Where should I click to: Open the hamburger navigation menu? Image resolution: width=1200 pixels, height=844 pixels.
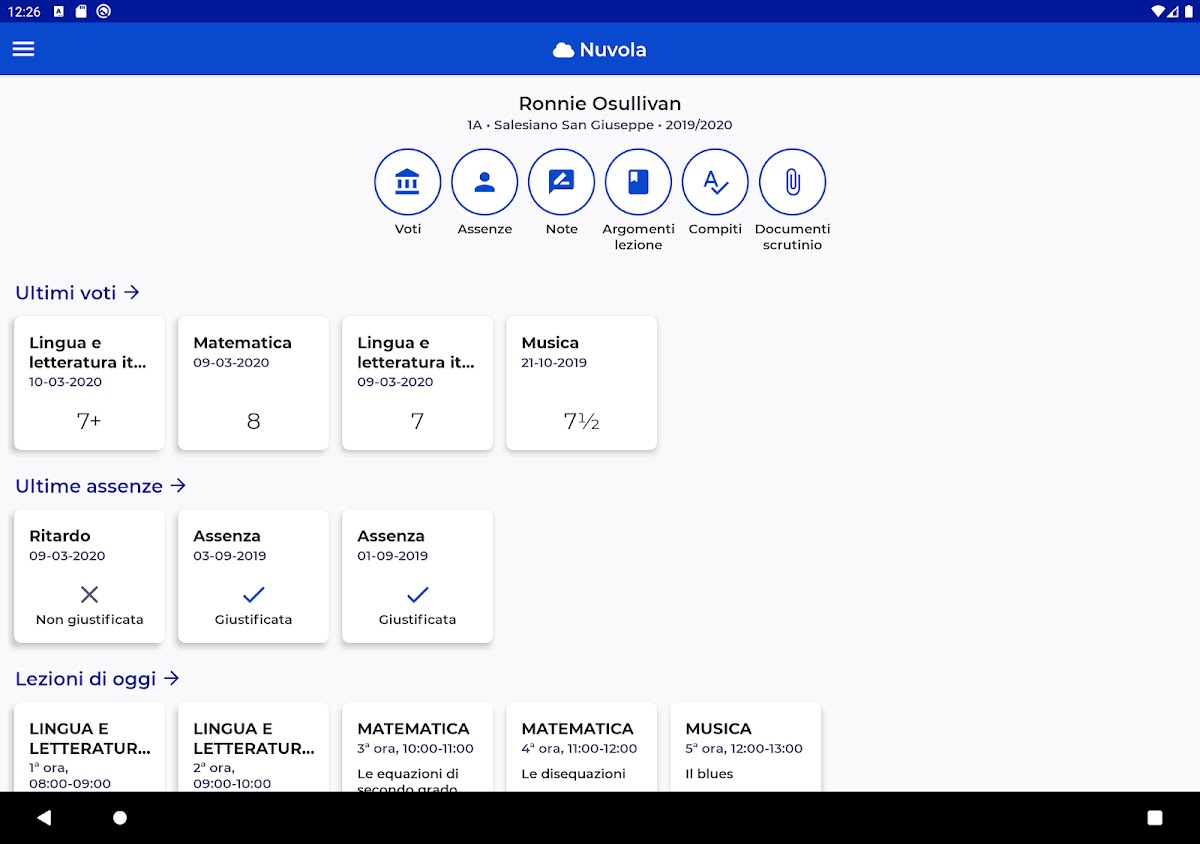click(x=23, y=49)
